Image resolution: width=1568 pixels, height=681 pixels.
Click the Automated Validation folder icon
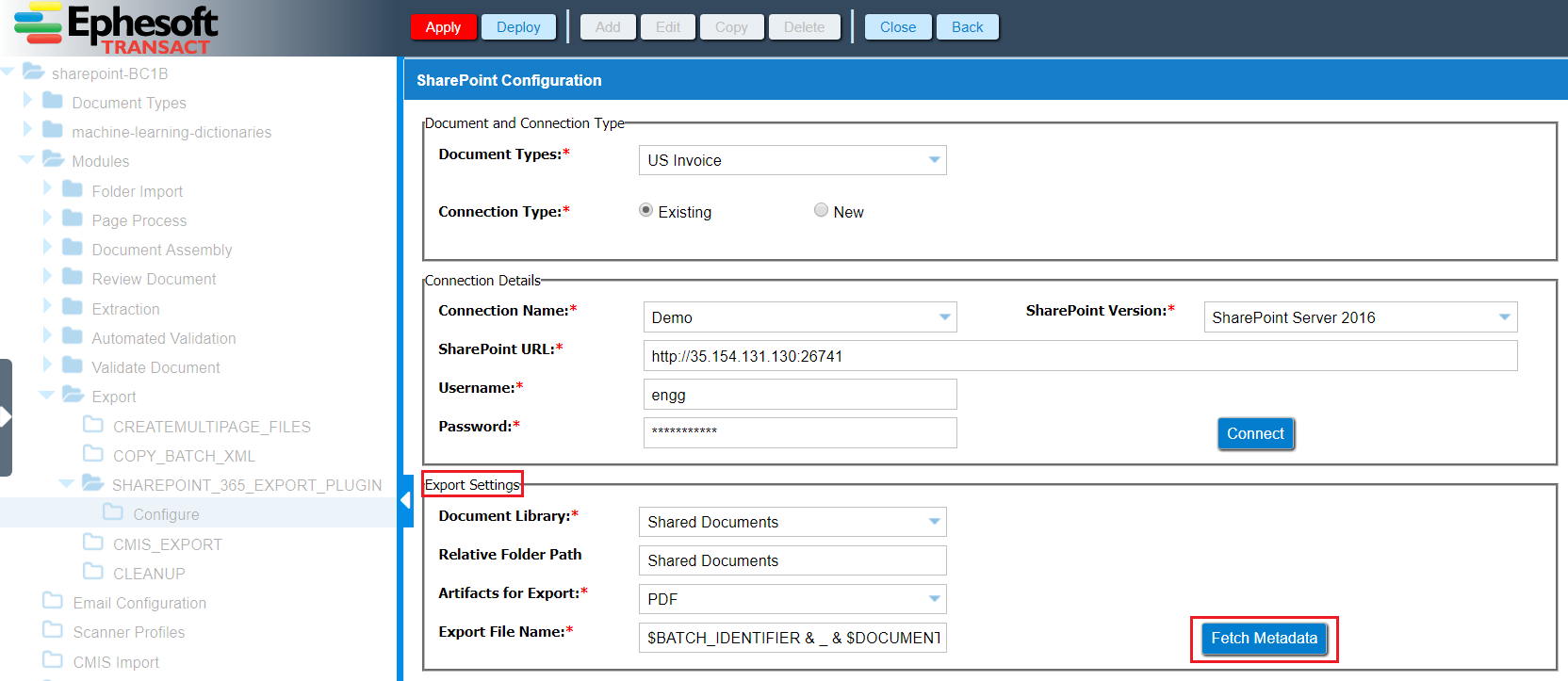pyautogui.click(x=73, y=336)
